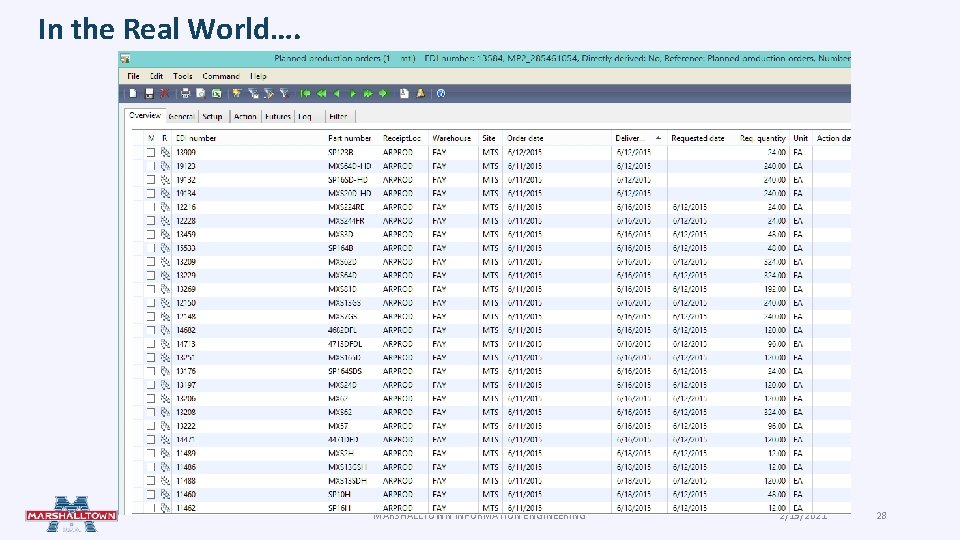
Task: Switch to the Action tab
Action: 245,116
